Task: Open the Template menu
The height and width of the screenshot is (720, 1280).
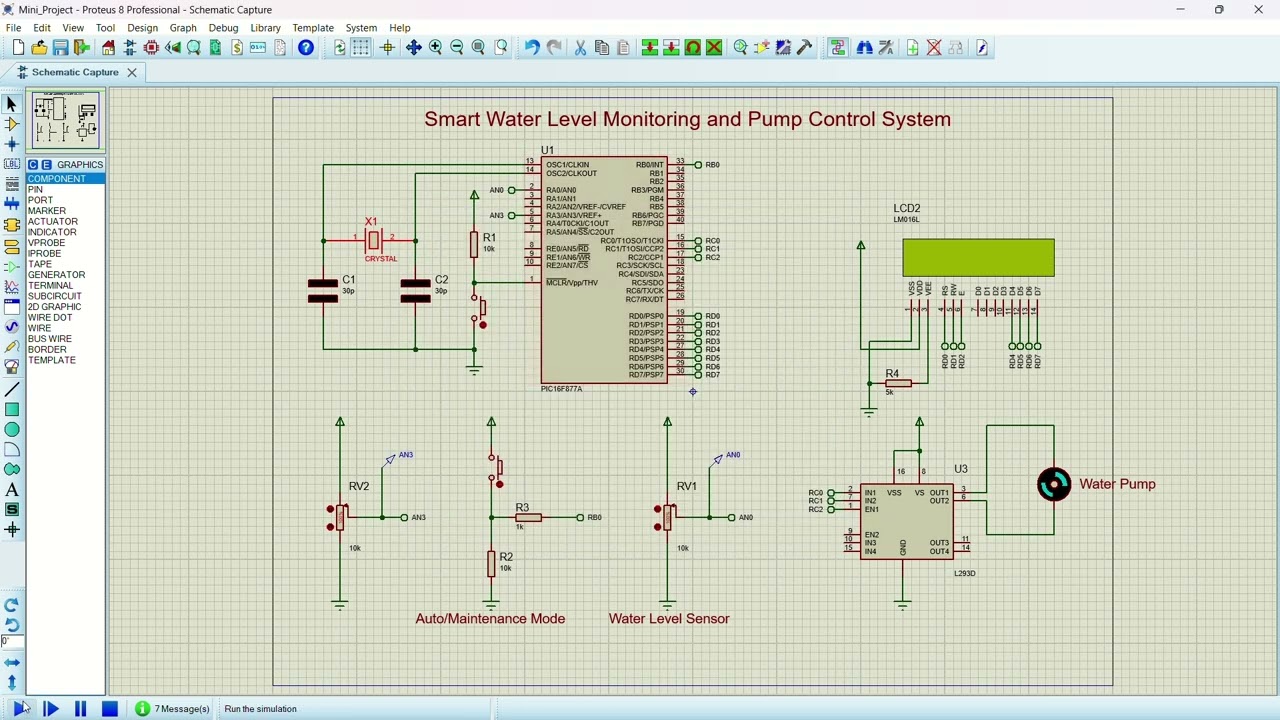Action: [x=313, y=28]
